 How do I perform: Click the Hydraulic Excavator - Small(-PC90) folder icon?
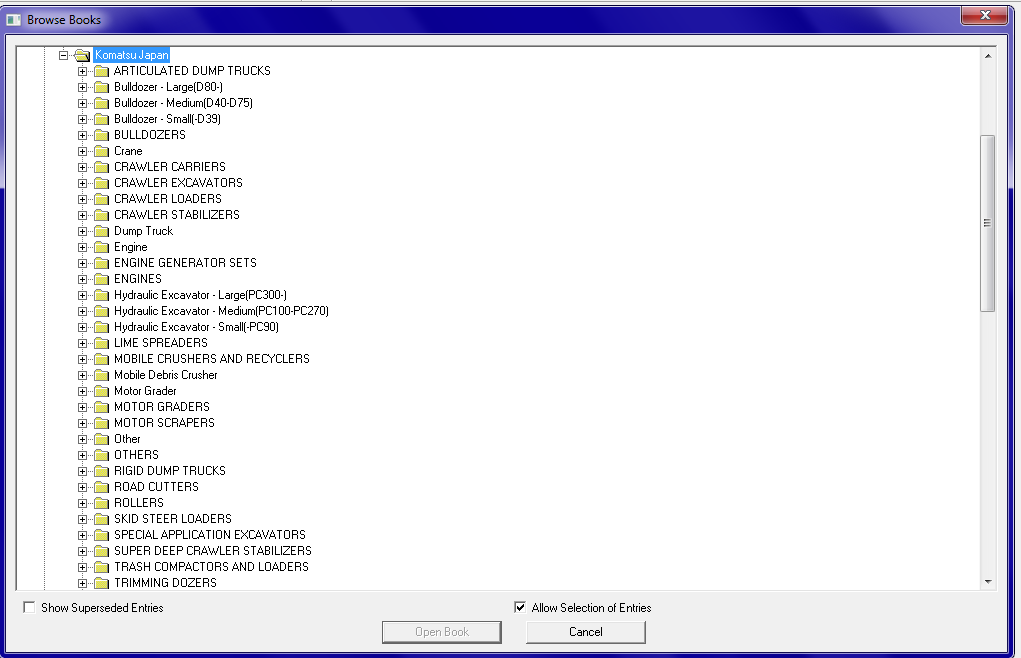click(101, 327)
